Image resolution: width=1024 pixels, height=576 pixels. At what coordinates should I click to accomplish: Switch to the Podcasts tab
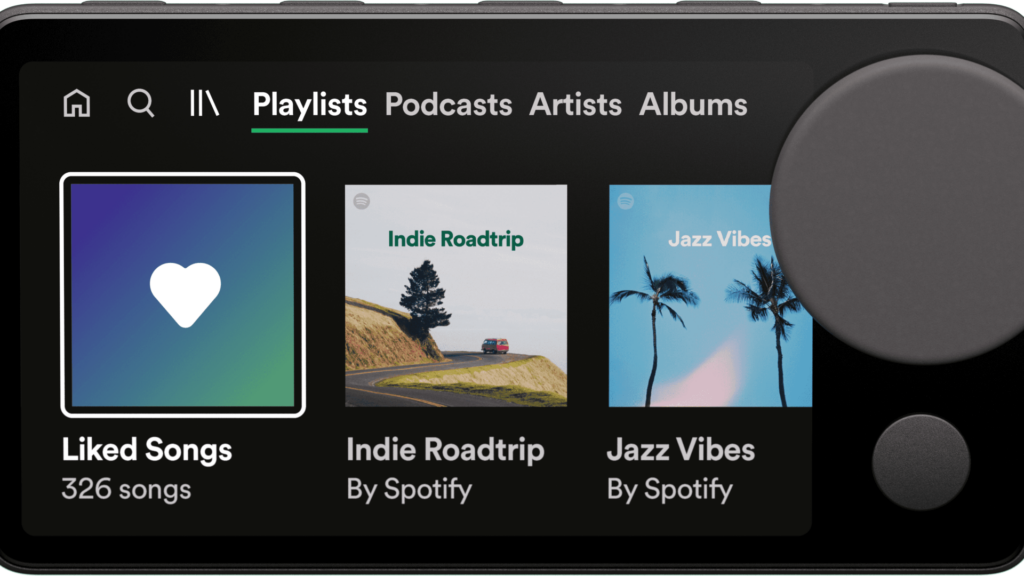[448, 104]
